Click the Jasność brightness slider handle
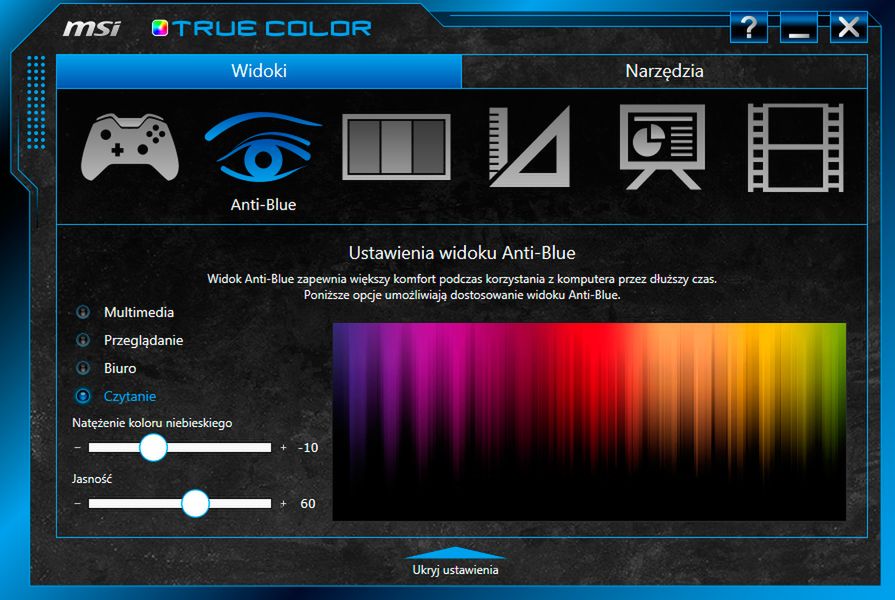Screen dimensions: 895x600 pyautogui.click(x=195, y=504)
